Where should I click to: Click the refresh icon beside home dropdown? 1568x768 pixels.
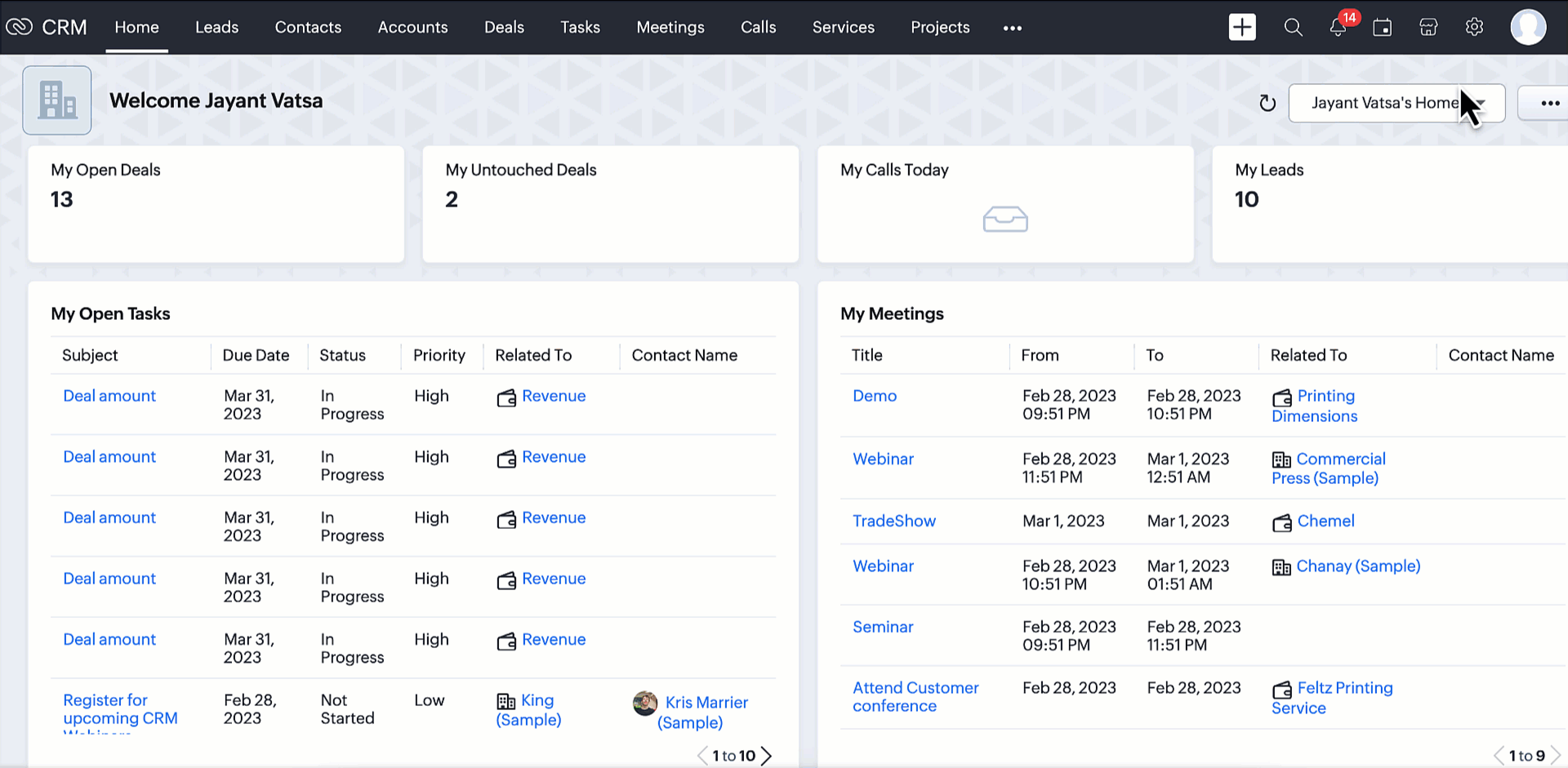[1267, 103]
